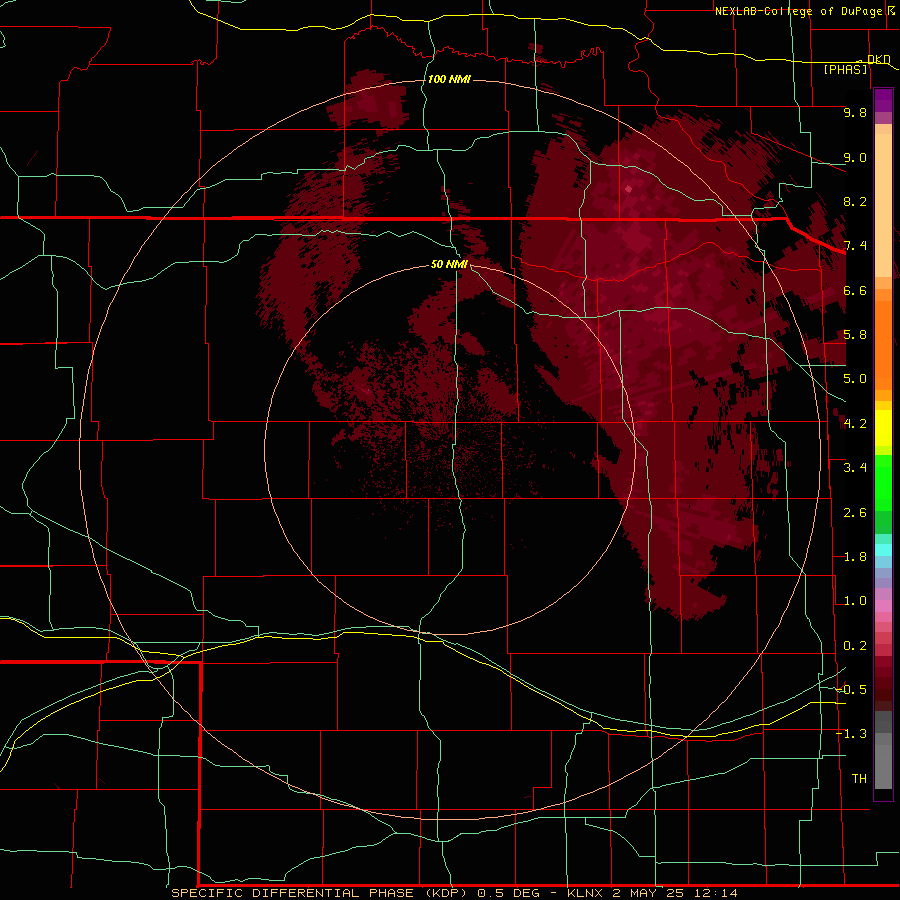900x900 pixels.
Task: Click the 1.8 value on the color scale
Action: click(855, 557)
